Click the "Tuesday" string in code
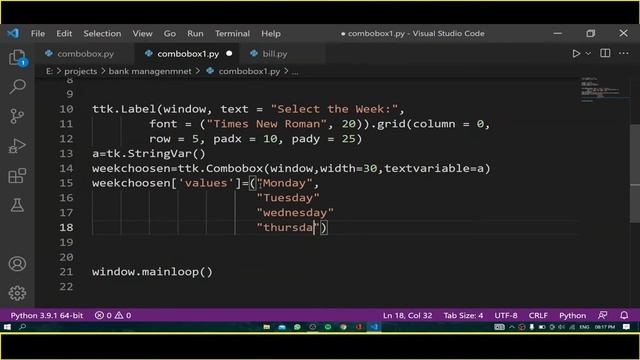The image size is (640, 360). tap(288, 198)
